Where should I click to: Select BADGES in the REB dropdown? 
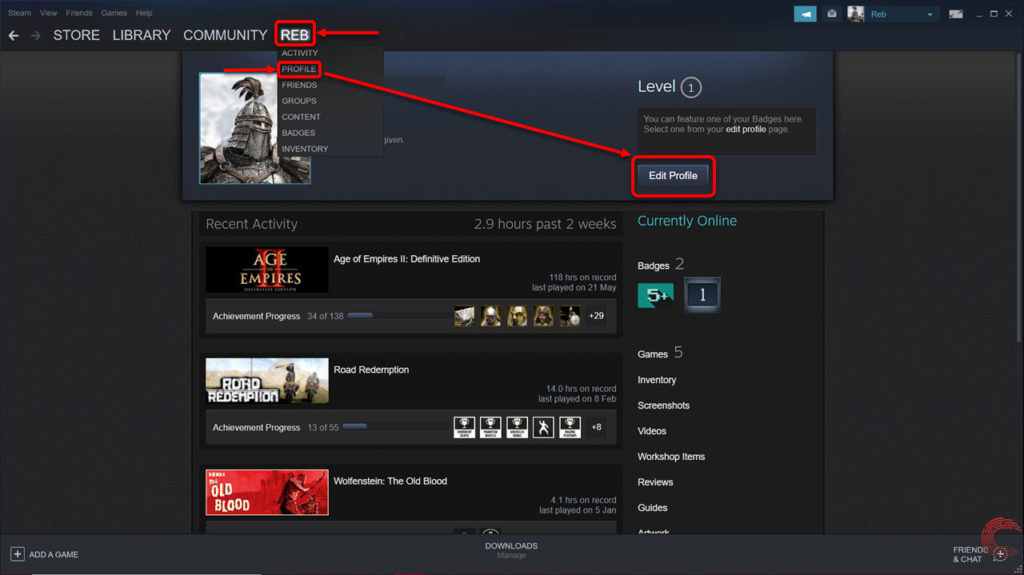[298, 133]
